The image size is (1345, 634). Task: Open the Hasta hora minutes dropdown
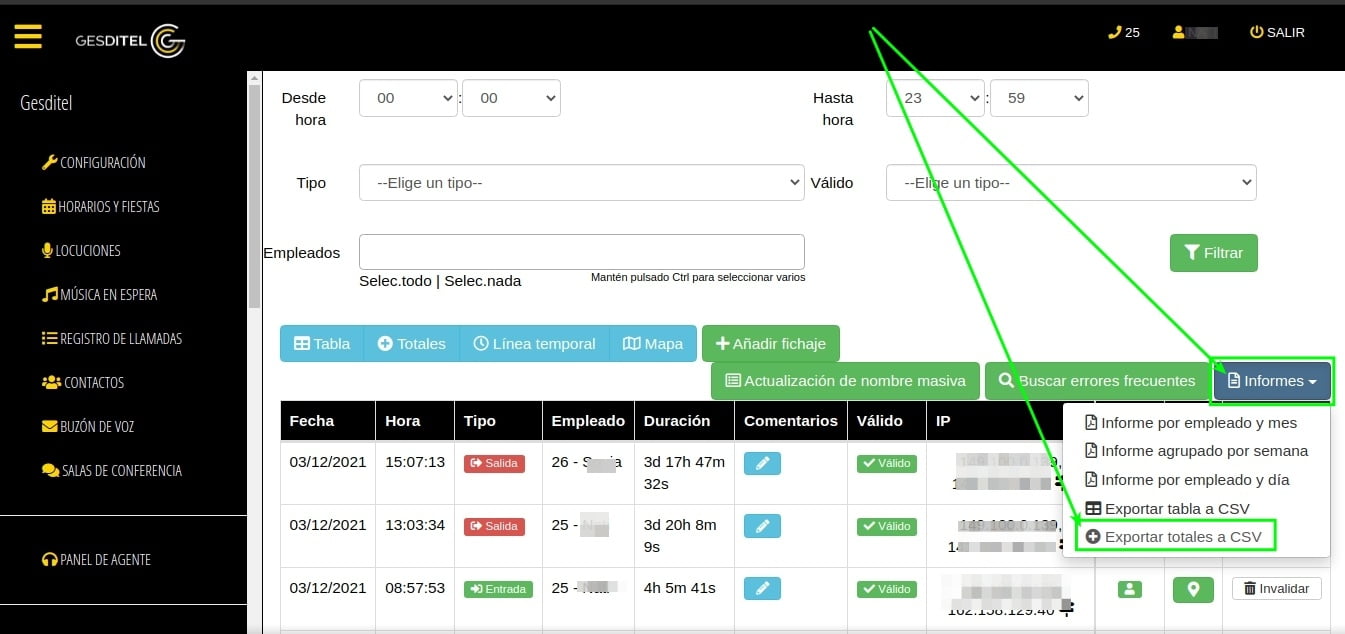pyautogui.click(x=1038, y=98)
